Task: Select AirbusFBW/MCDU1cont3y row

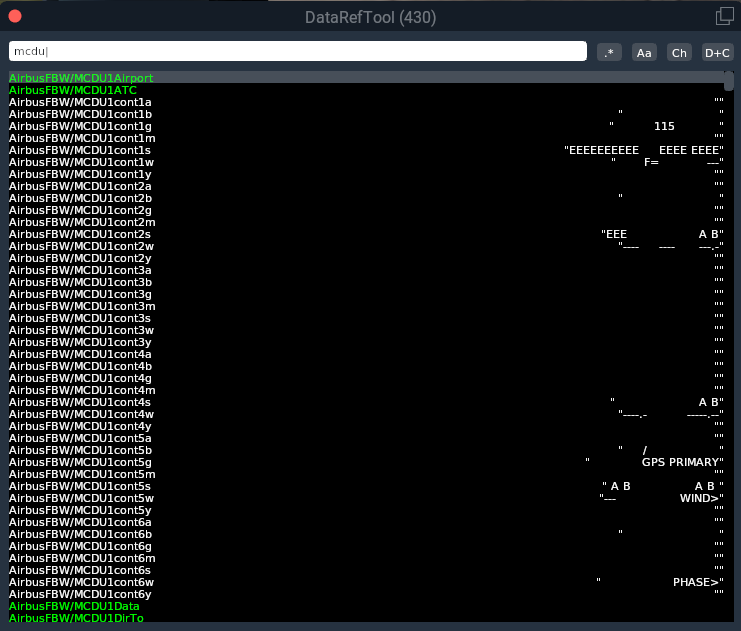Action: tap(366, 342)
